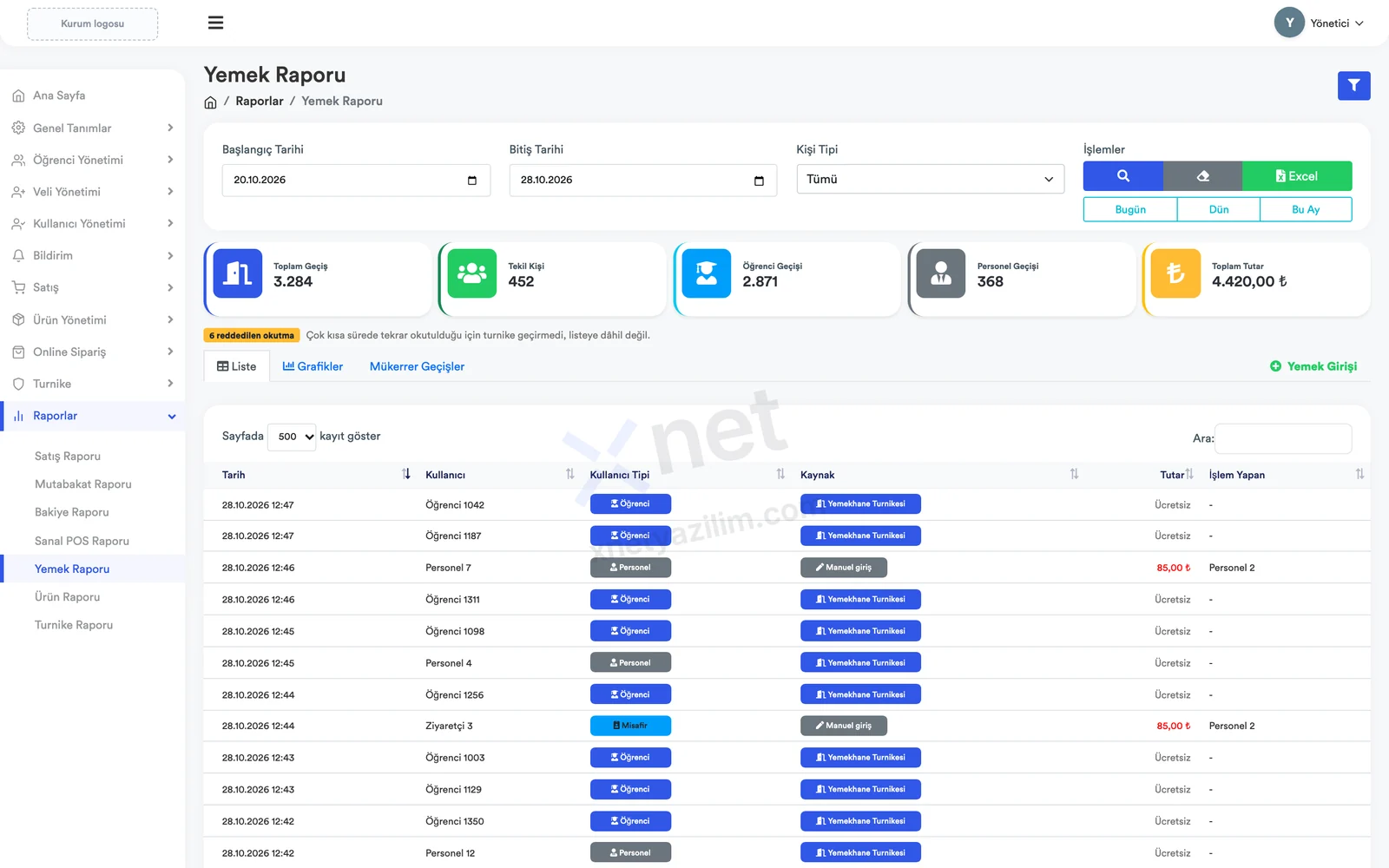Open the Bitiş Tarihi calendar icon

[x=759, y=181]
